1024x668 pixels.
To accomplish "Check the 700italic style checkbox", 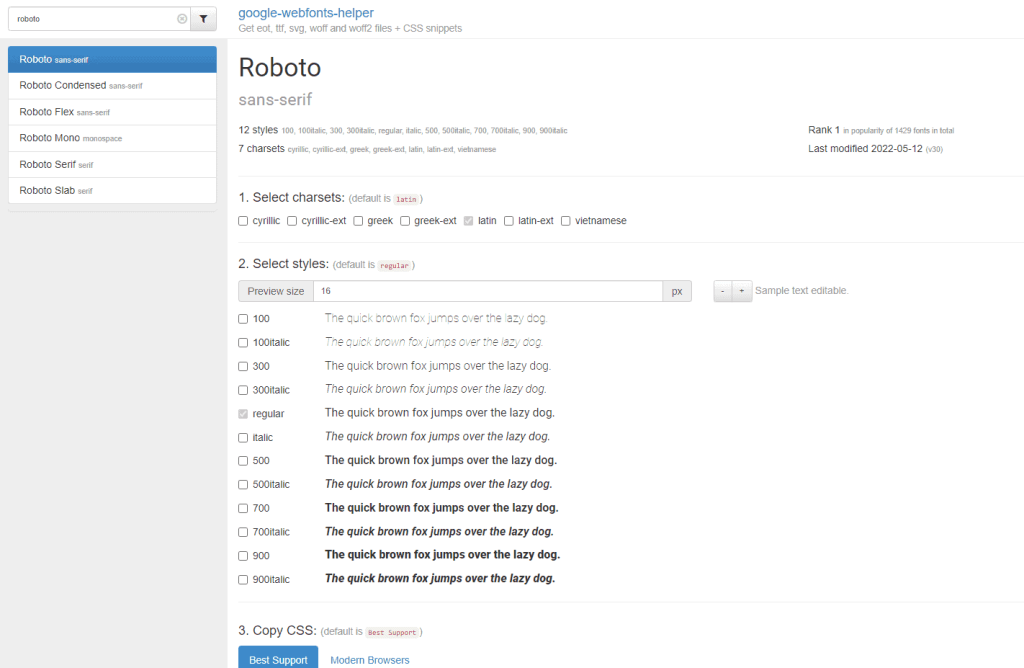I will coord(243,532).
